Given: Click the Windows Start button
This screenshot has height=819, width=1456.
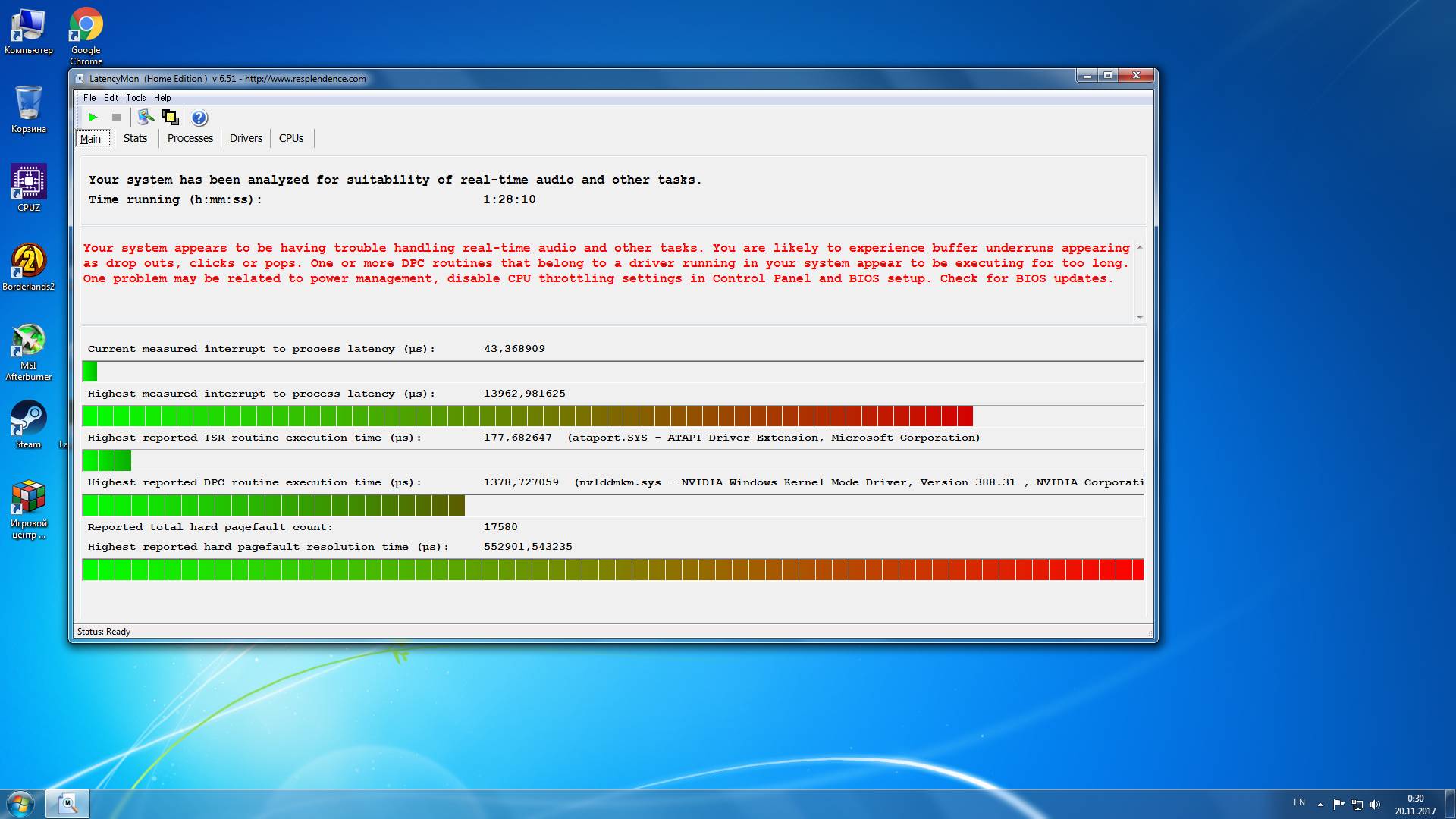Looking at the screenshot, I should [20, 804].
